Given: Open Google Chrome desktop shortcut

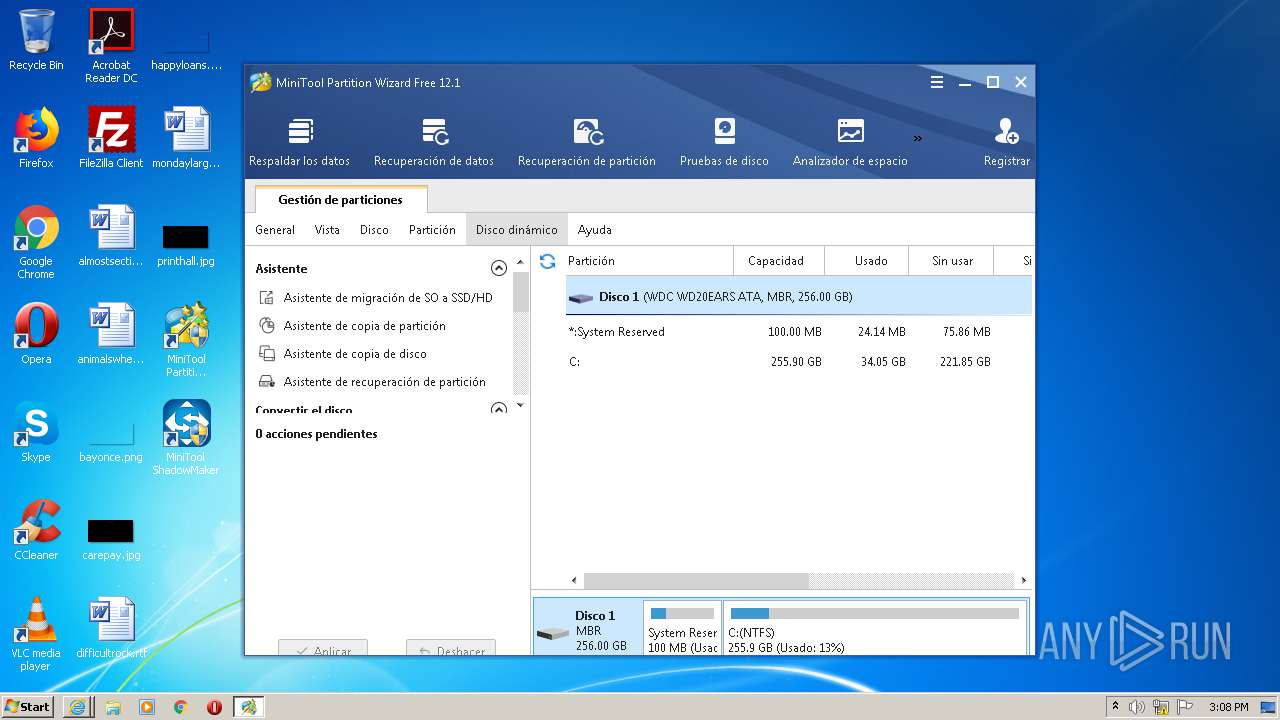Looking at the screenshot, I should (x=36, y=242).
